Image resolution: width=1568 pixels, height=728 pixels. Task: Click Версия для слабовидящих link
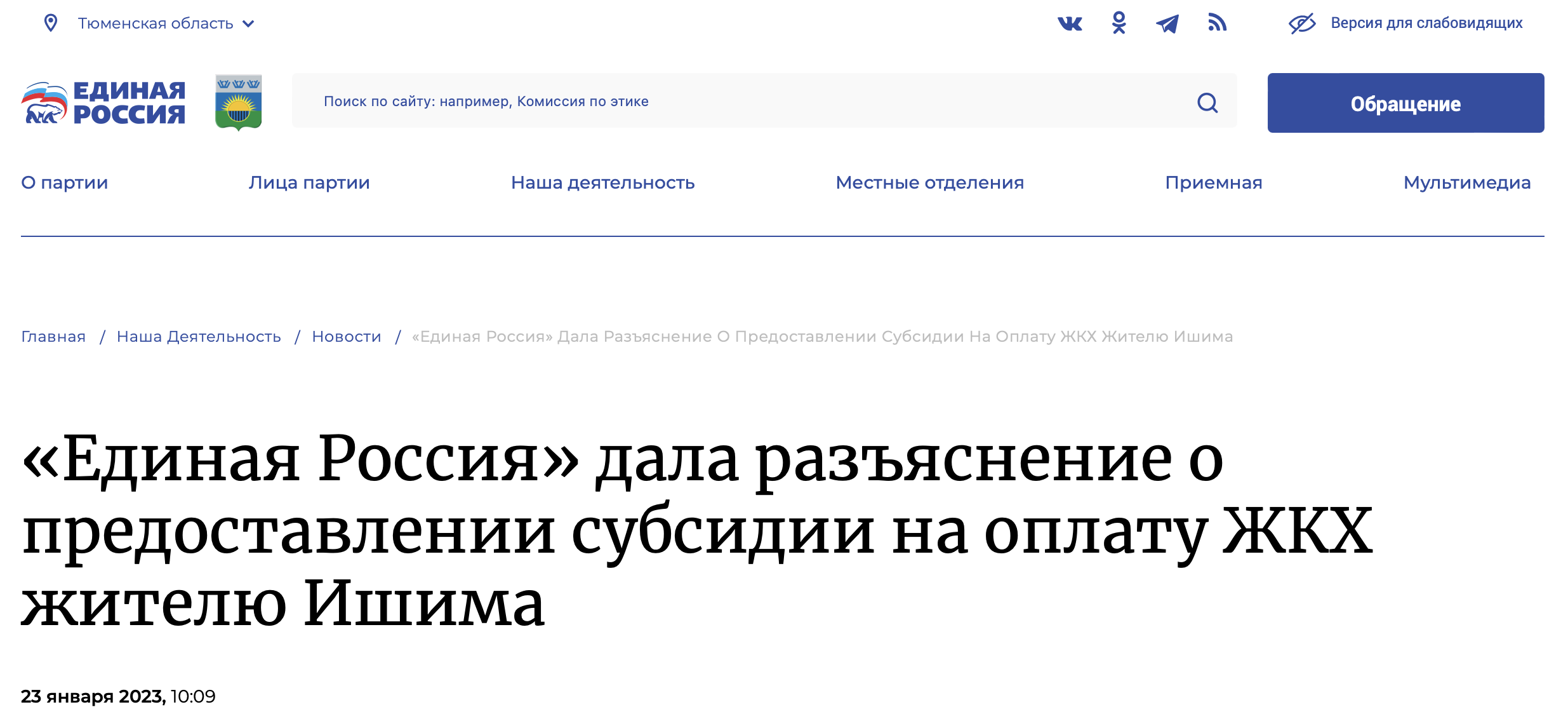coord(1426,23)
